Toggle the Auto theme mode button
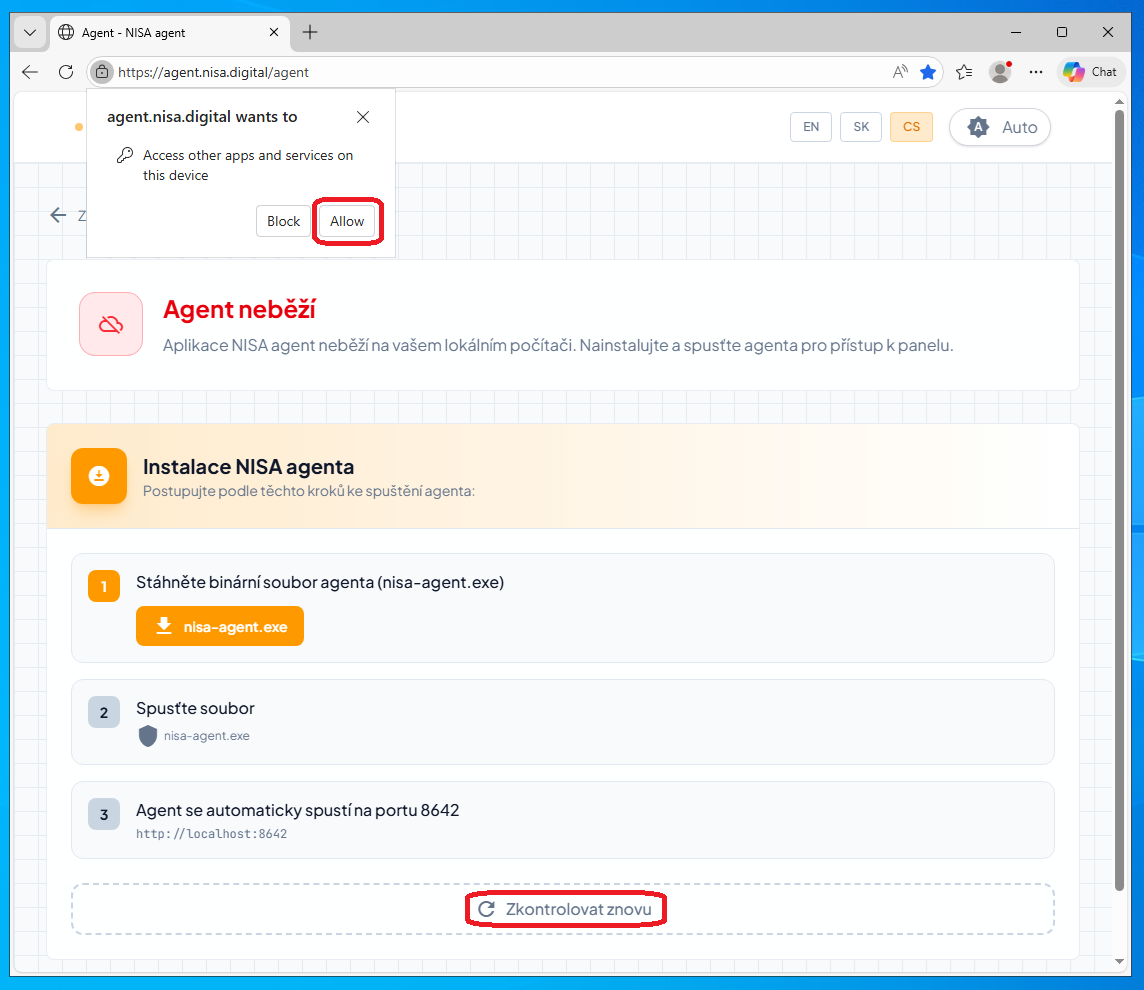The image size is (1144, 990). click(1000, 127)
